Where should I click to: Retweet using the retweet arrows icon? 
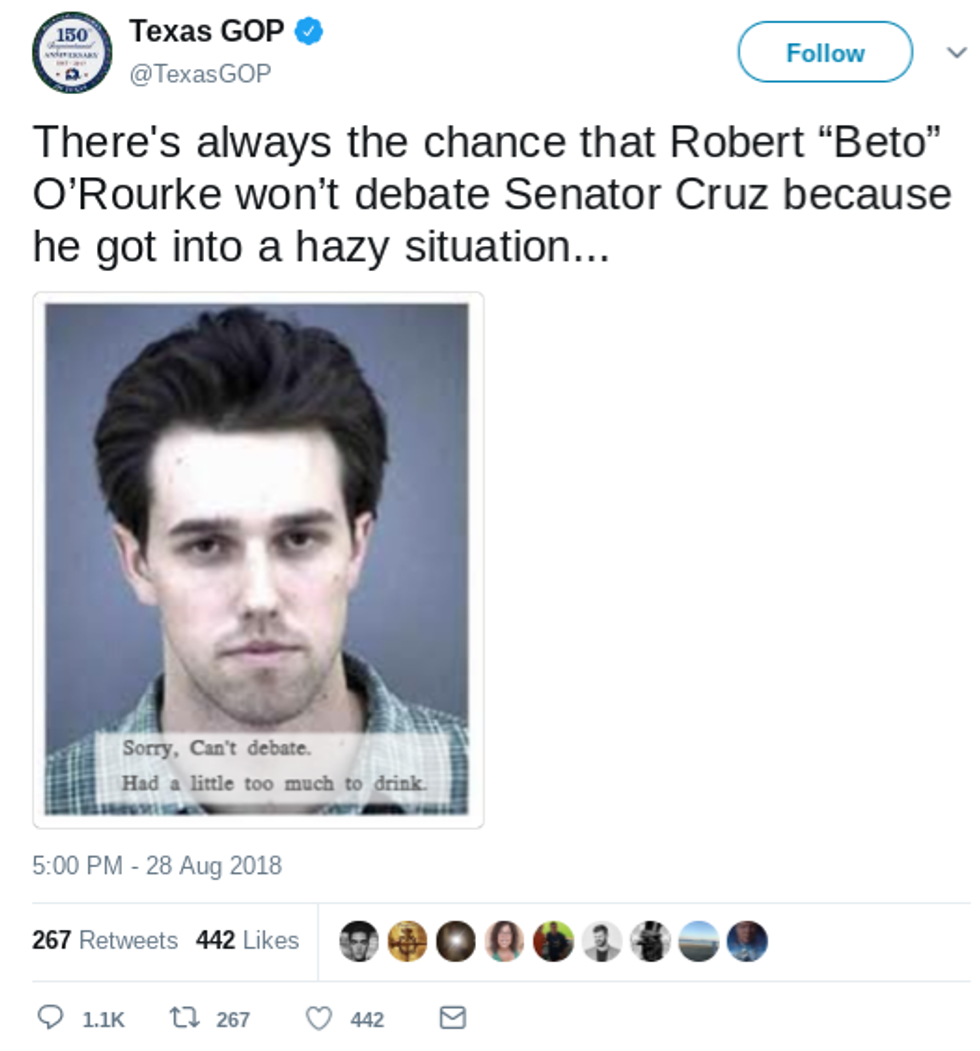tap(185, 1018)
